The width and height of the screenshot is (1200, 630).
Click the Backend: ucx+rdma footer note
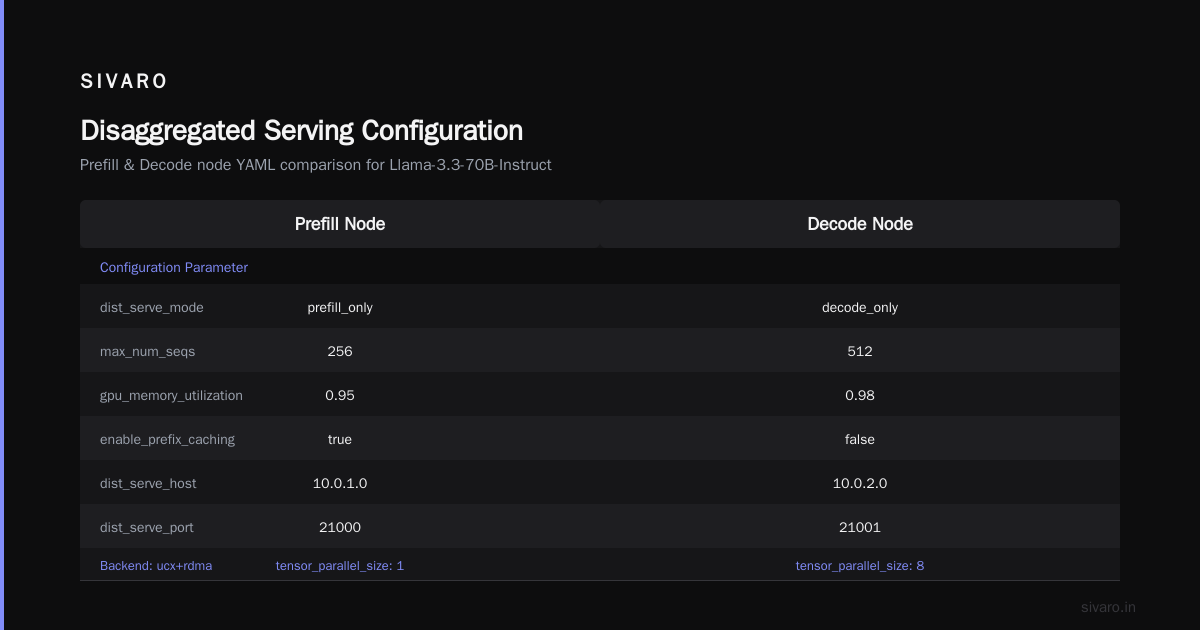156,566
